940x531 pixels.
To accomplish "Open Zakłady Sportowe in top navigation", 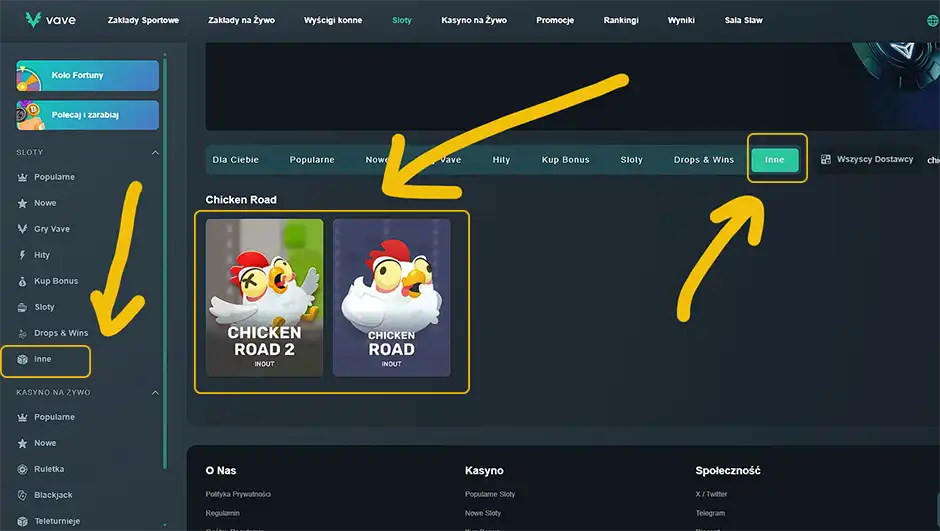I will [x=143, y=20].
